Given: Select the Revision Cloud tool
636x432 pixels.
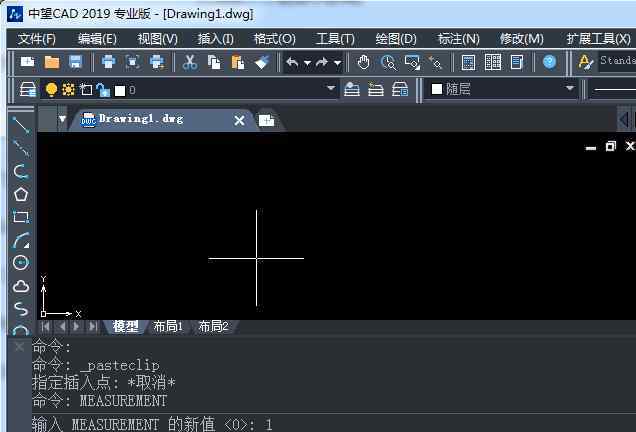Looking at the screenshot, I should coord(21,286).
